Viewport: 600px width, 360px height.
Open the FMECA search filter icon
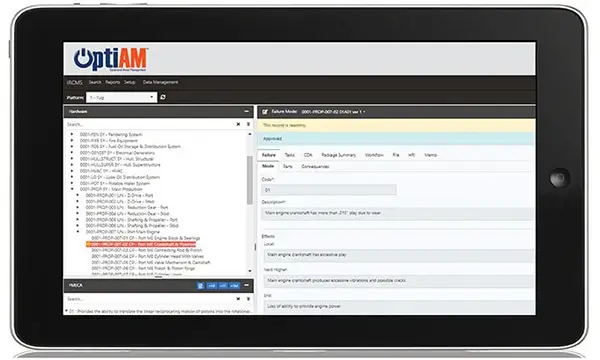[x=248, y=299]
